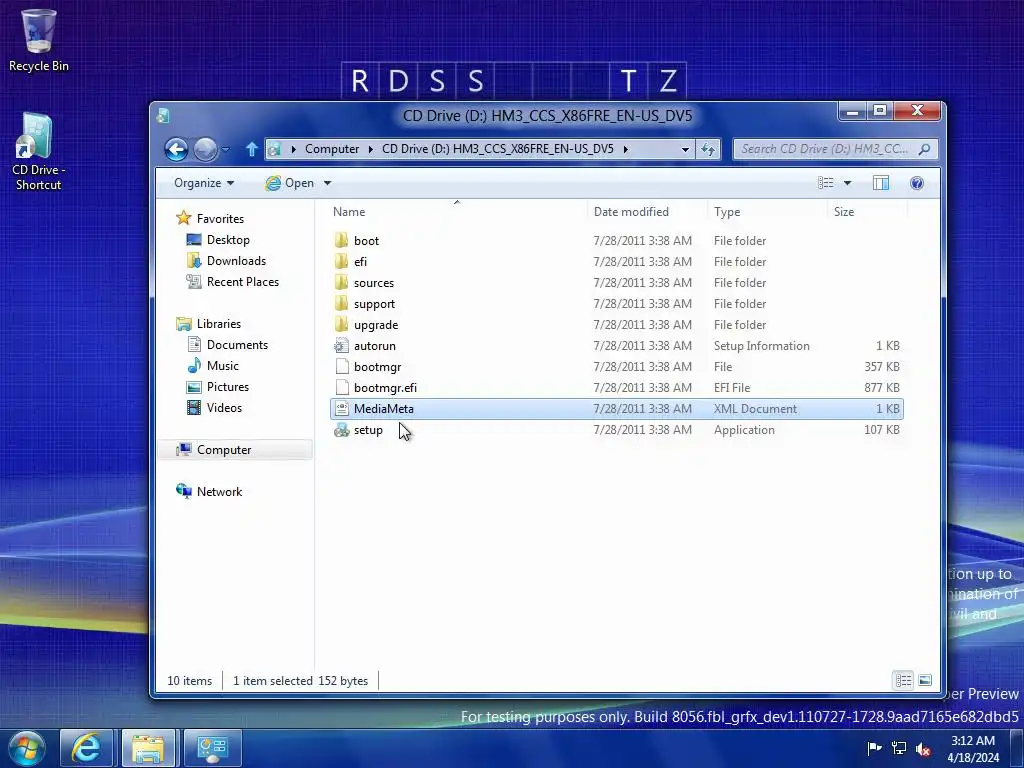Image resolution: width=1024 pixels, height=768 pixels.
Task: Open the Organize menu
Action: pyautogui.click(x=204, y=183)
